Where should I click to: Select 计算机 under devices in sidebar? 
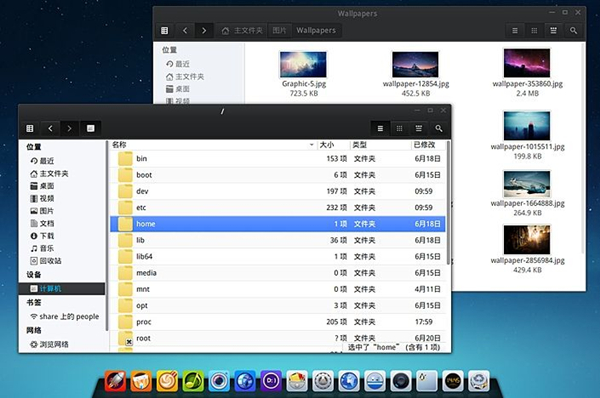[x=62, y=289]
